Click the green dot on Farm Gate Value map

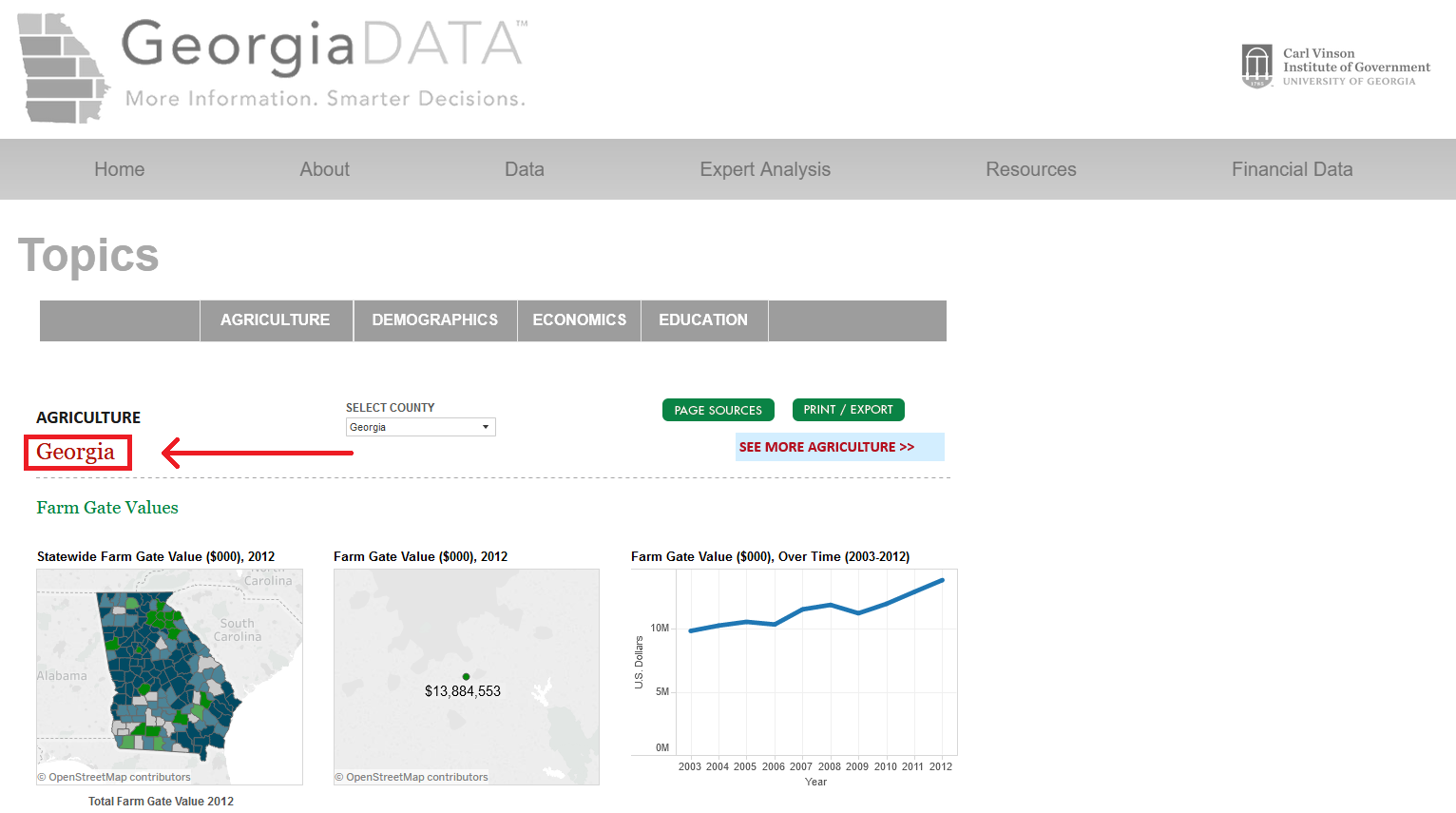tap(466, 676)
